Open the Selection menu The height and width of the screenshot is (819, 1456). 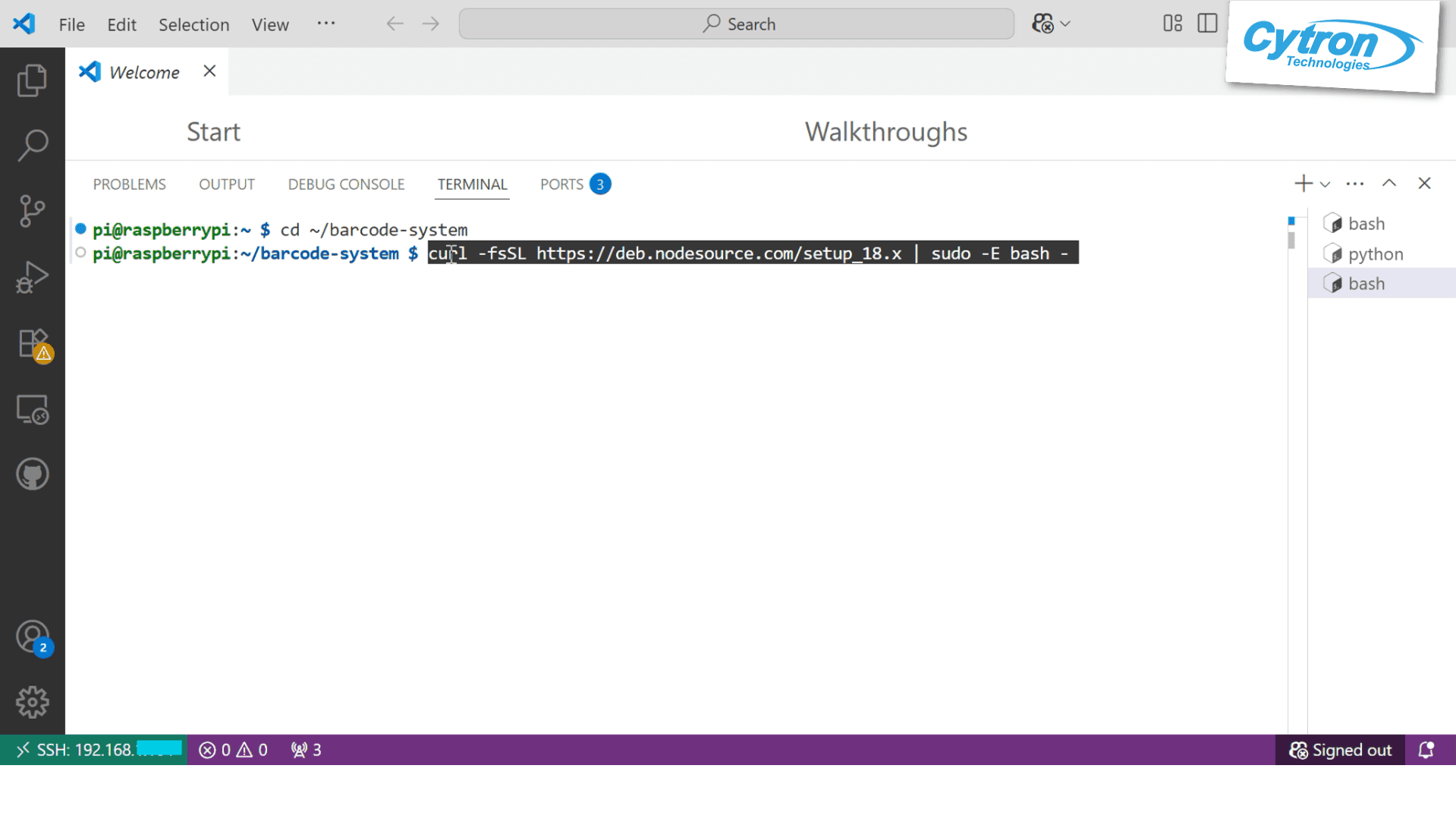point(193,24)
